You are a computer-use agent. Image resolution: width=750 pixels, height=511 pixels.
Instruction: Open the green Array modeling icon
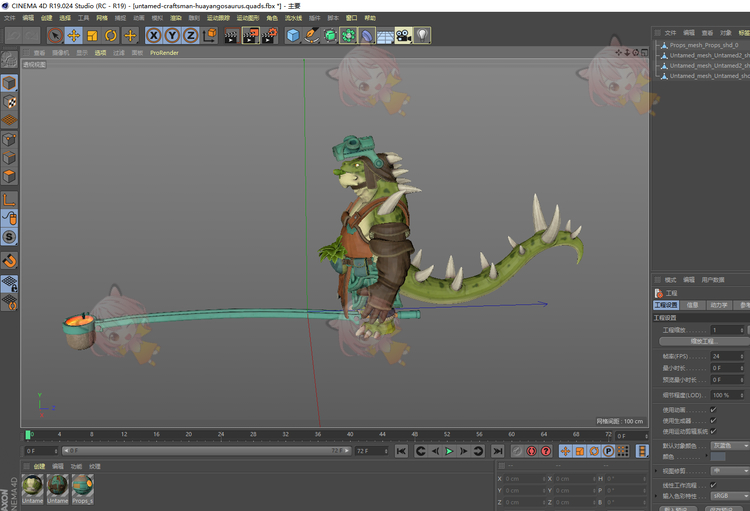click(348, 35)
